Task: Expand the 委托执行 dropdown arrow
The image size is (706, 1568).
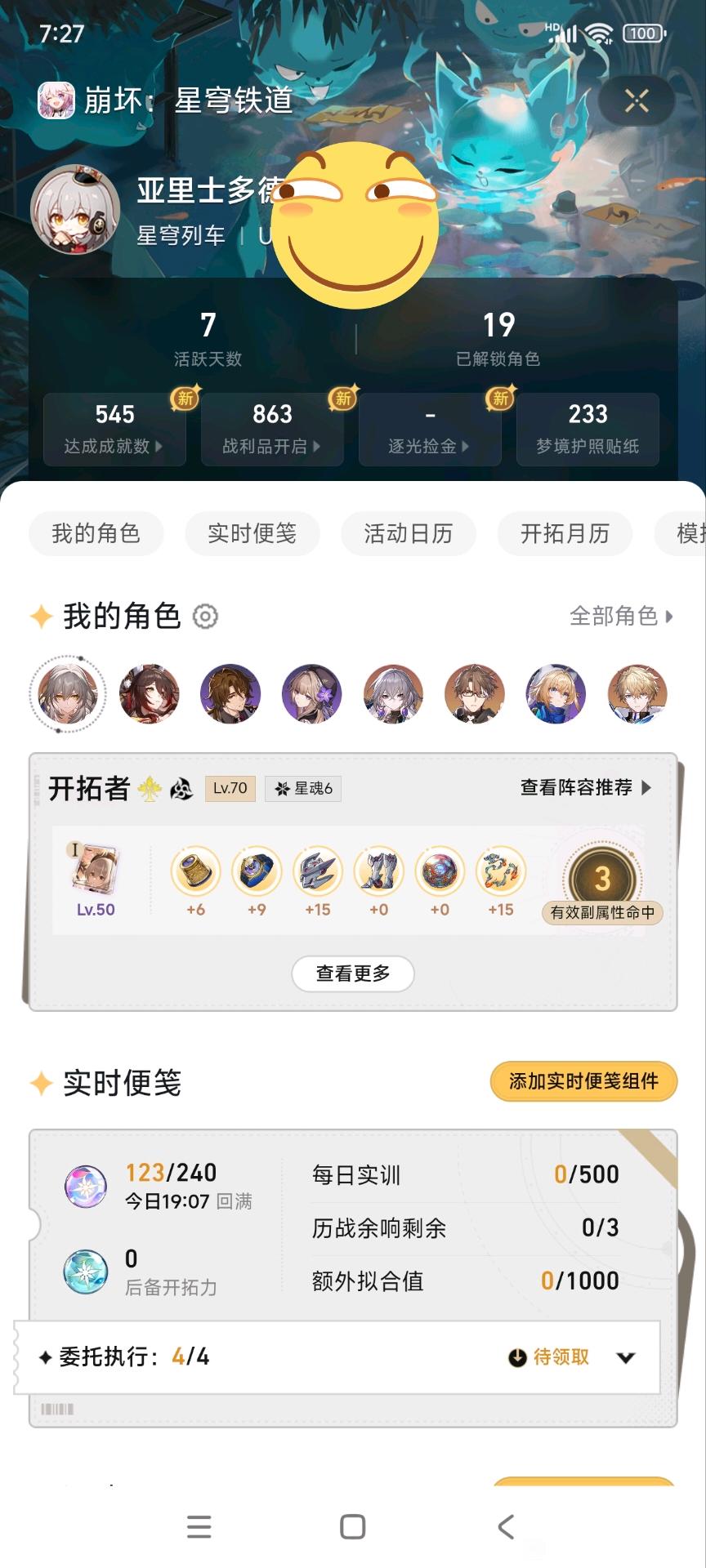Action: [626, 1357]
